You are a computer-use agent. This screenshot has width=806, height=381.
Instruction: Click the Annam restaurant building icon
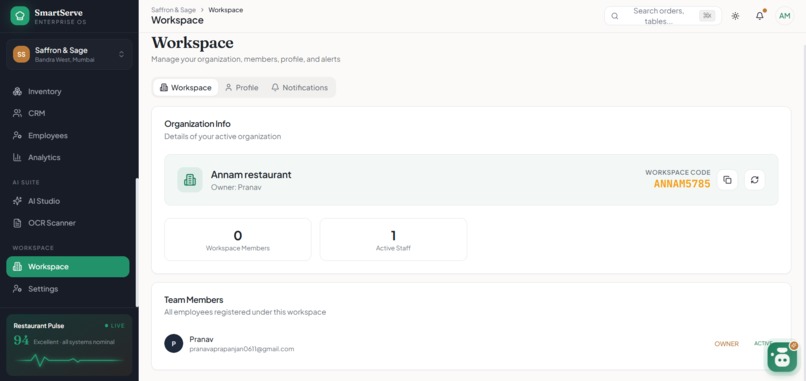click(x=190, y=180)
